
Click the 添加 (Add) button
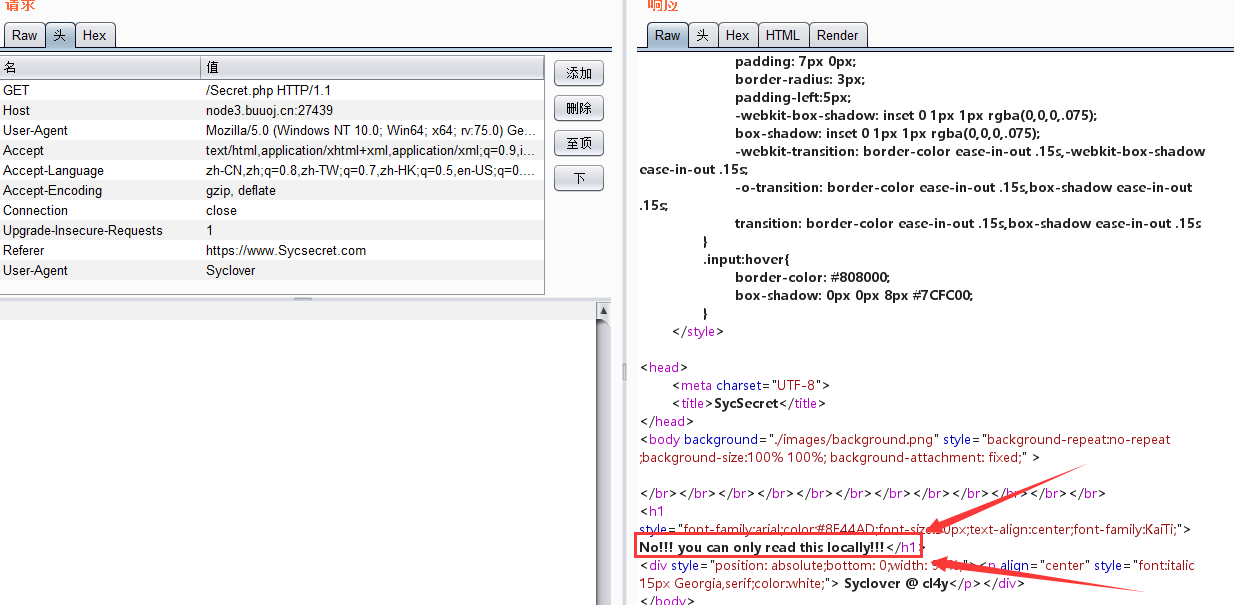579,73
